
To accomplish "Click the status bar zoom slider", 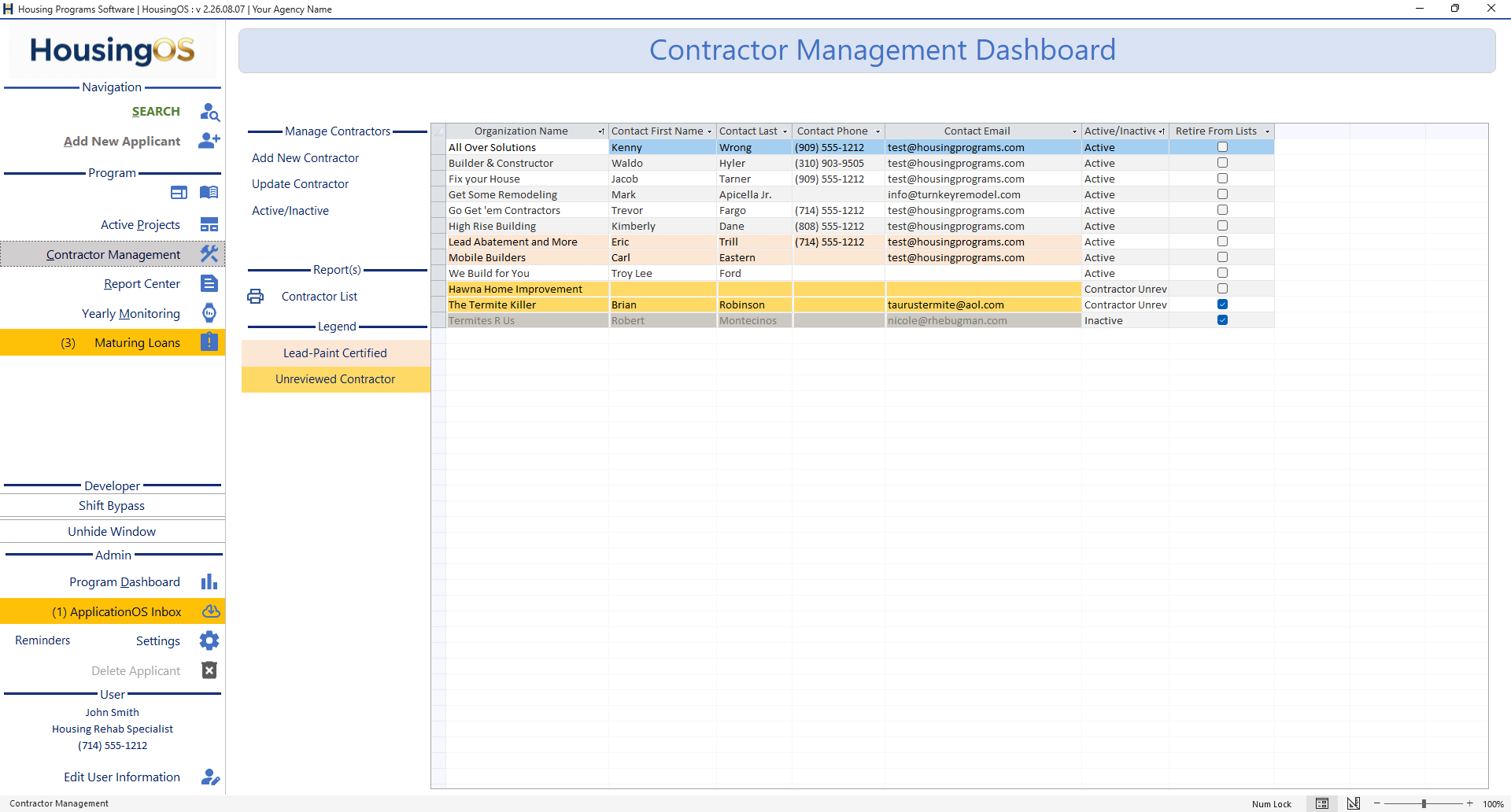I will pos(1424,803).
